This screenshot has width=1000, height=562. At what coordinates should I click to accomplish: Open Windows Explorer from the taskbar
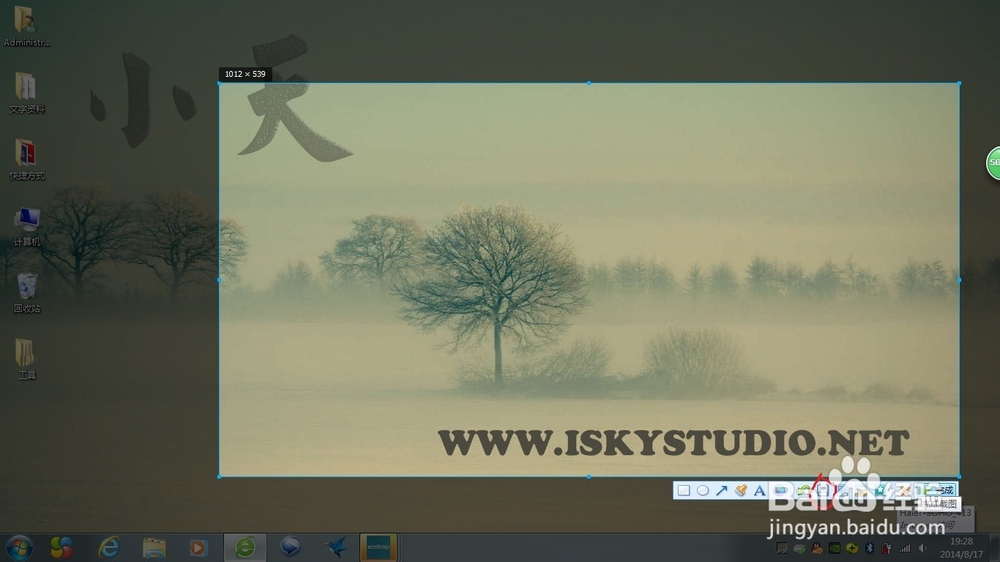[x=154, y=547]
